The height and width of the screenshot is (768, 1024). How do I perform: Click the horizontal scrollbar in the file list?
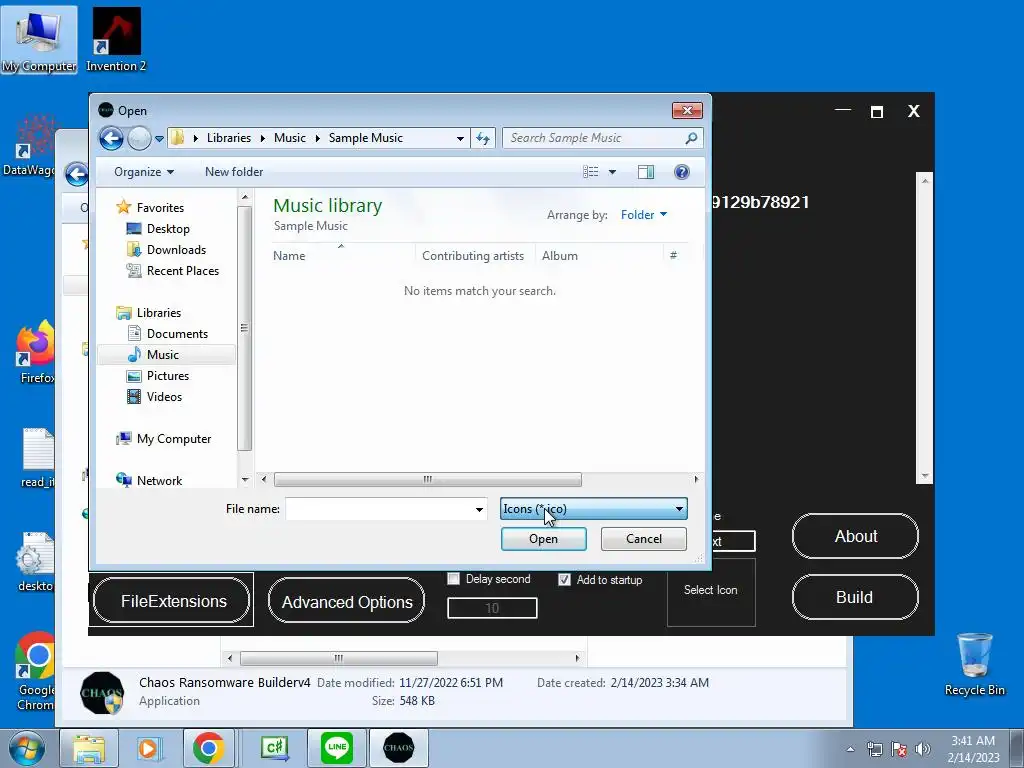coord(427,479)
